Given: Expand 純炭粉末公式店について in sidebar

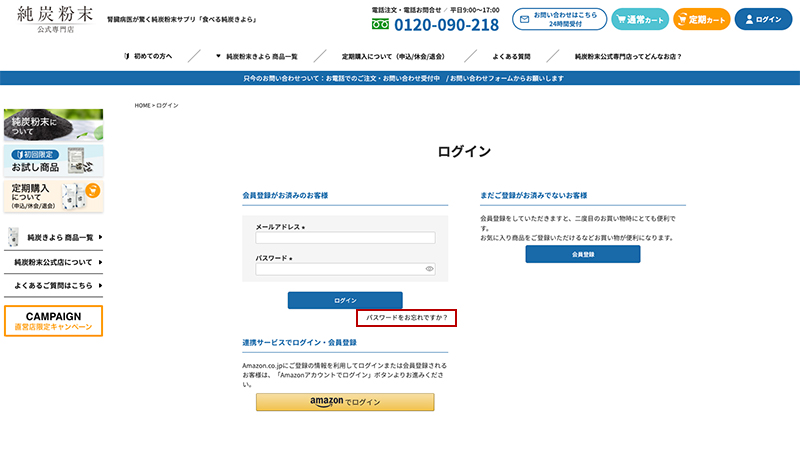Looking at the screenshot, I should (53, 262).
